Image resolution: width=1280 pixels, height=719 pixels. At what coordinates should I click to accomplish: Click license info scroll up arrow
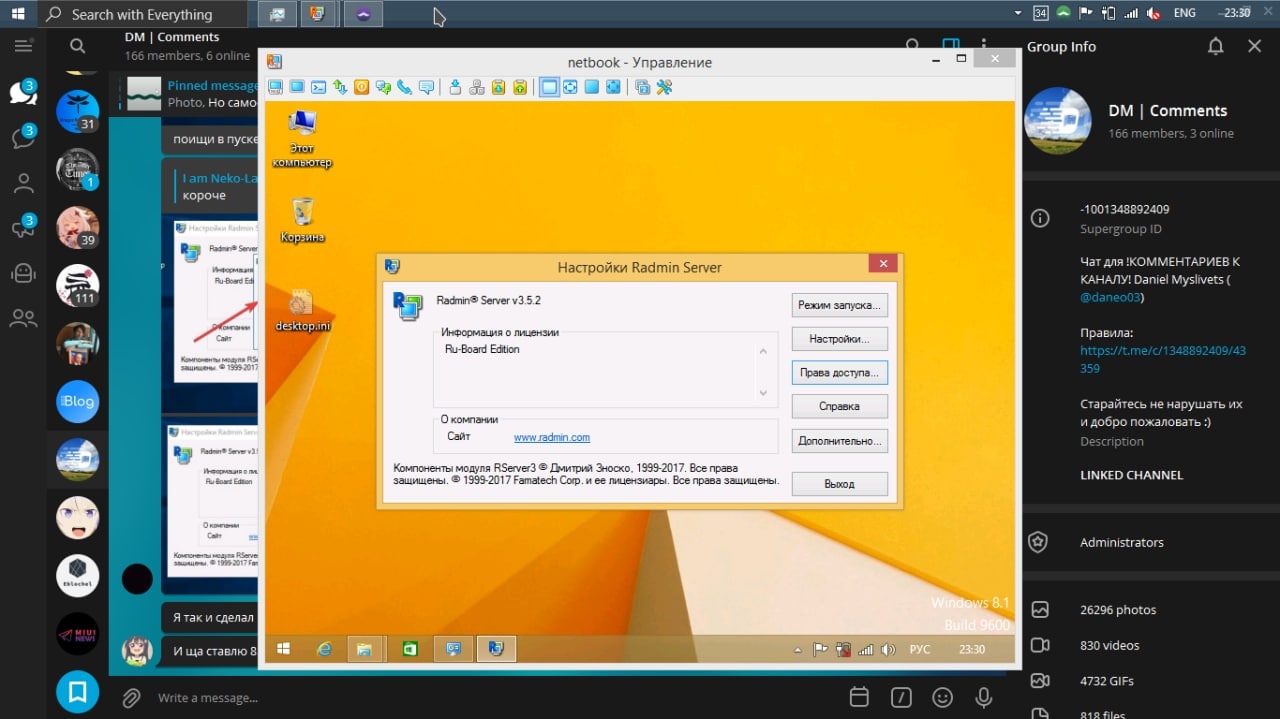(763, 351)
